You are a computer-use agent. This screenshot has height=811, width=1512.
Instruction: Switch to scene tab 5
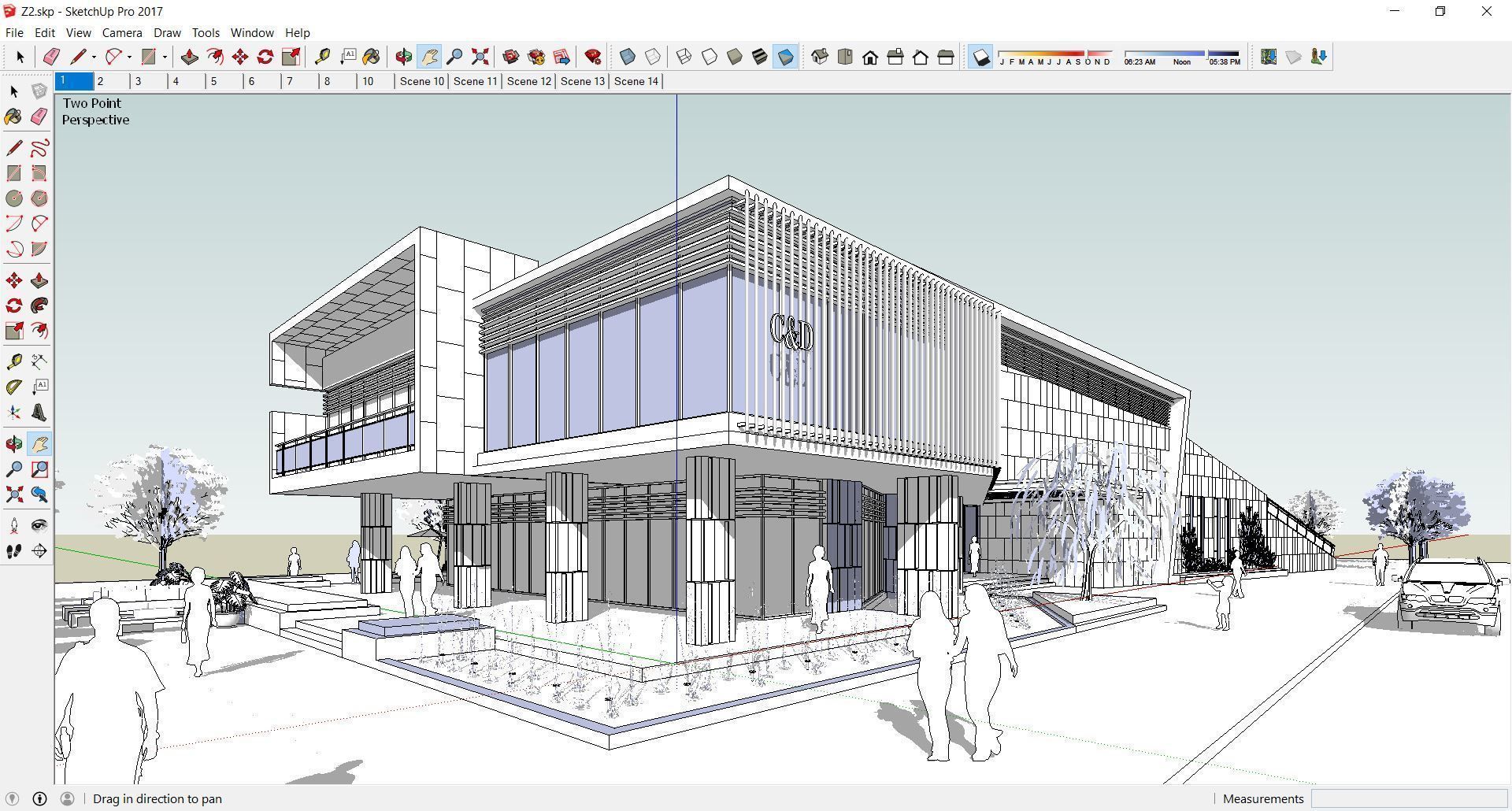tap(224, 81)
